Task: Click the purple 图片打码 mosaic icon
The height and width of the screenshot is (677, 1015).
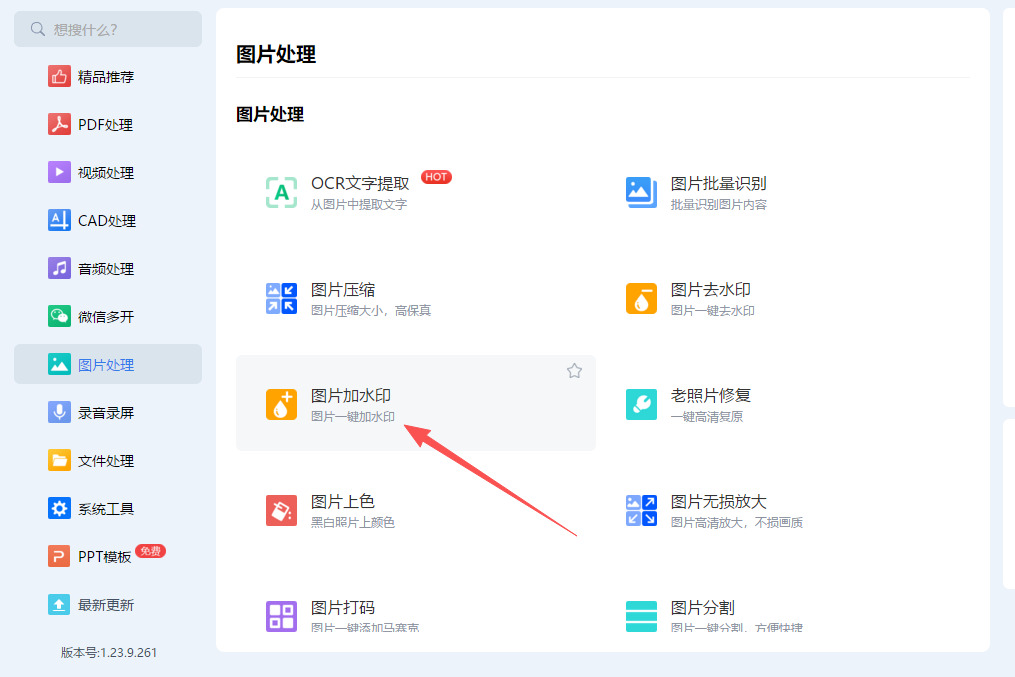Action: 282,616
